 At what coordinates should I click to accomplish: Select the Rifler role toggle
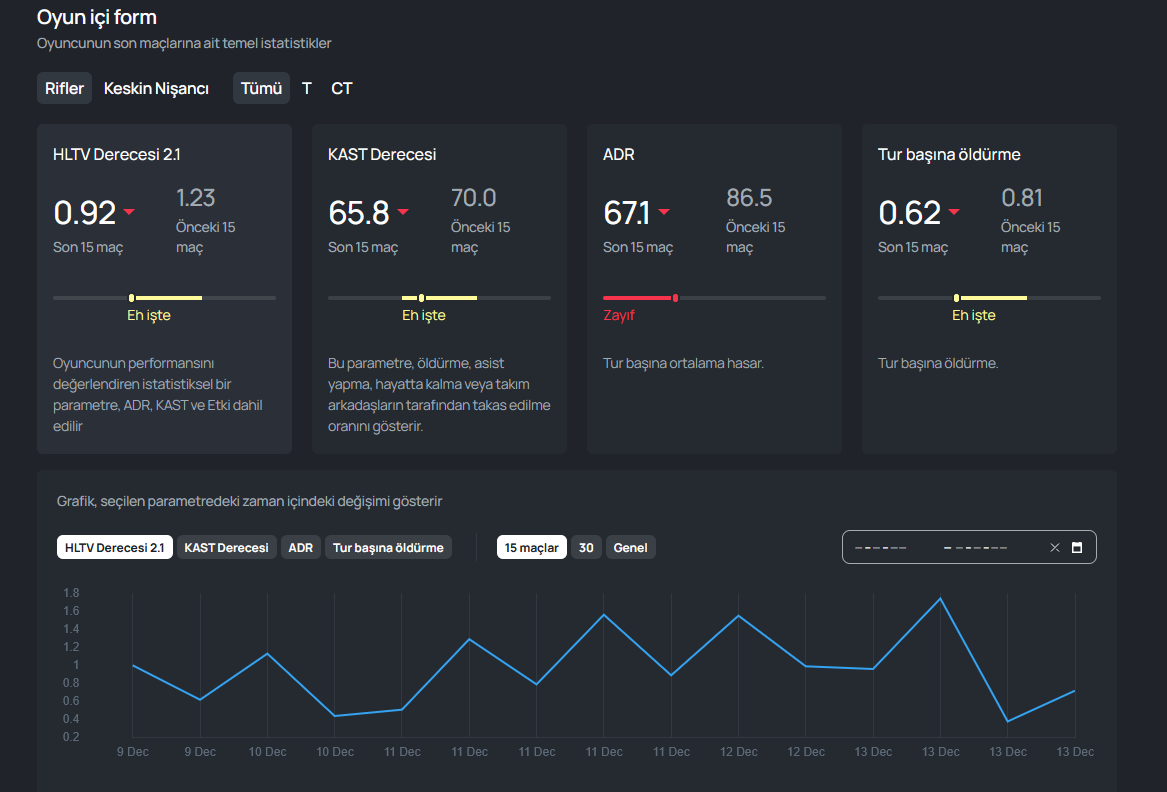point(64,88)
